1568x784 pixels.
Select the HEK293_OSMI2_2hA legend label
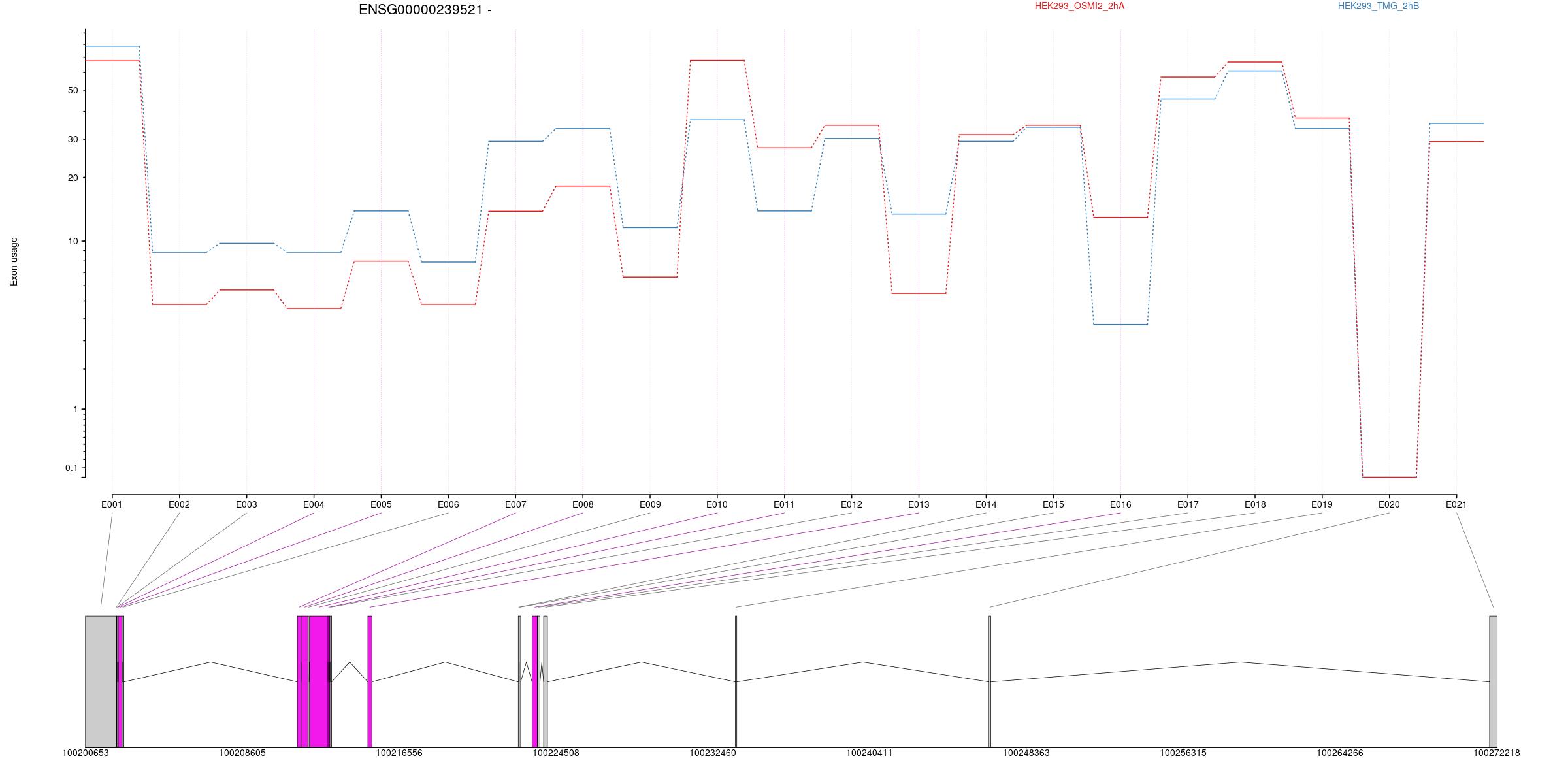pos(1079,6)
